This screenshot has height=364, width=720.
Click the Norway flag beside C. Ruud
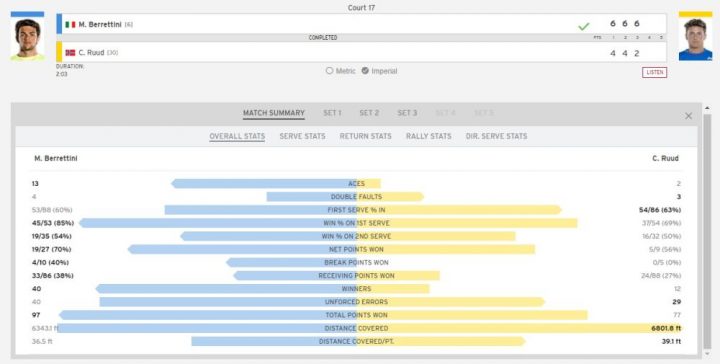[70, 53]
